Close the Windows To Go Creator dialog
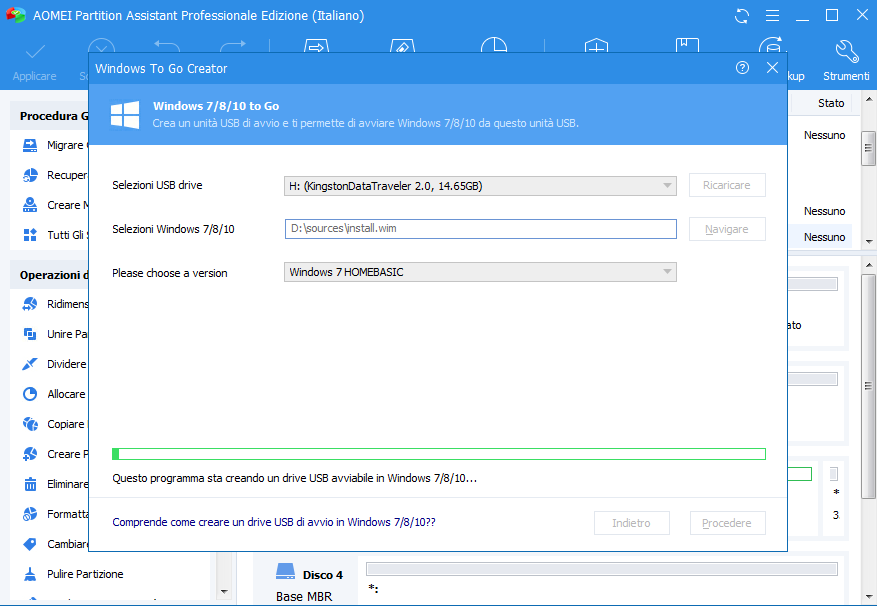The width and height of the screenshot is (877, 606). [772, 68]
